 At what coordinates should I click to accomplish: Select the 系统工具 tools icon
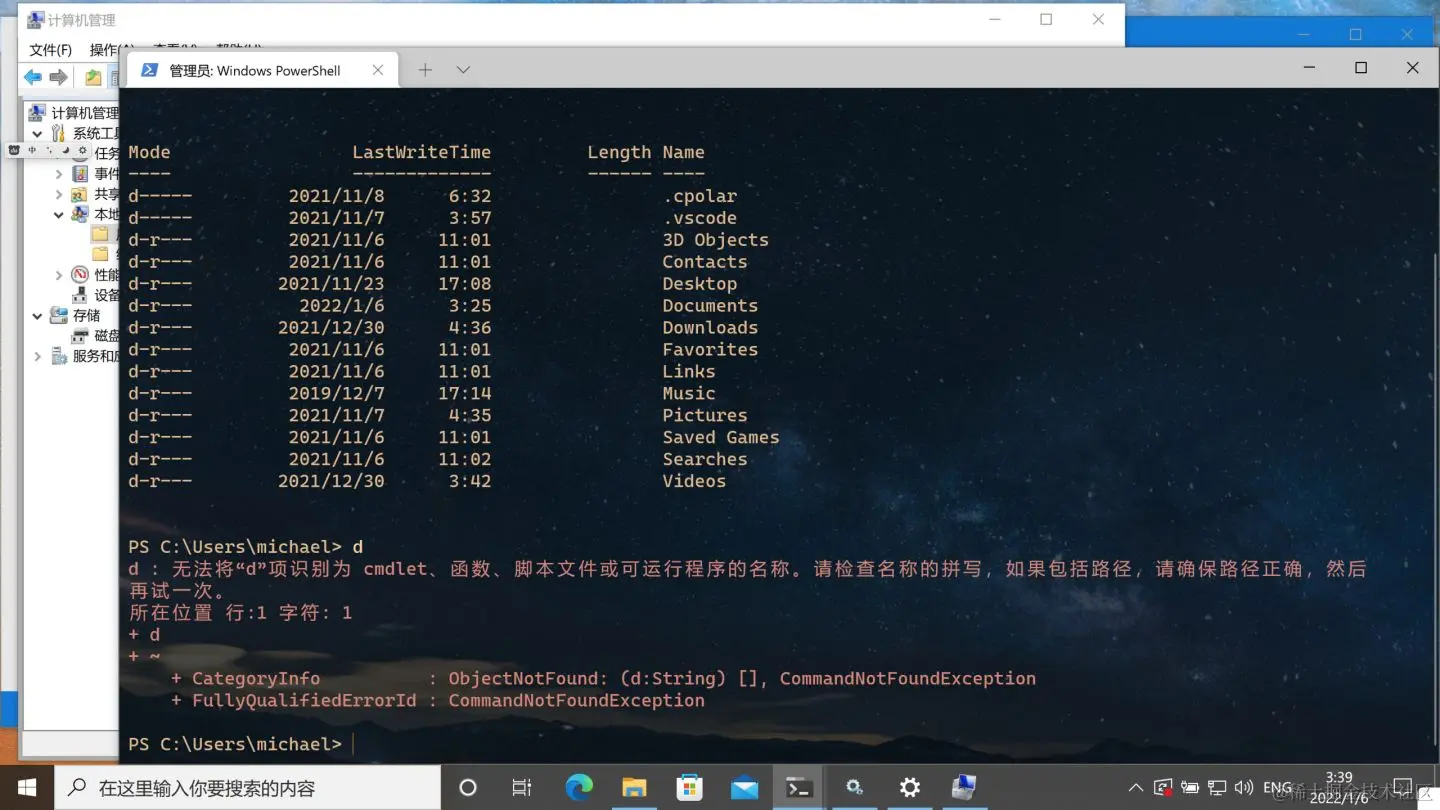(58, 133)
